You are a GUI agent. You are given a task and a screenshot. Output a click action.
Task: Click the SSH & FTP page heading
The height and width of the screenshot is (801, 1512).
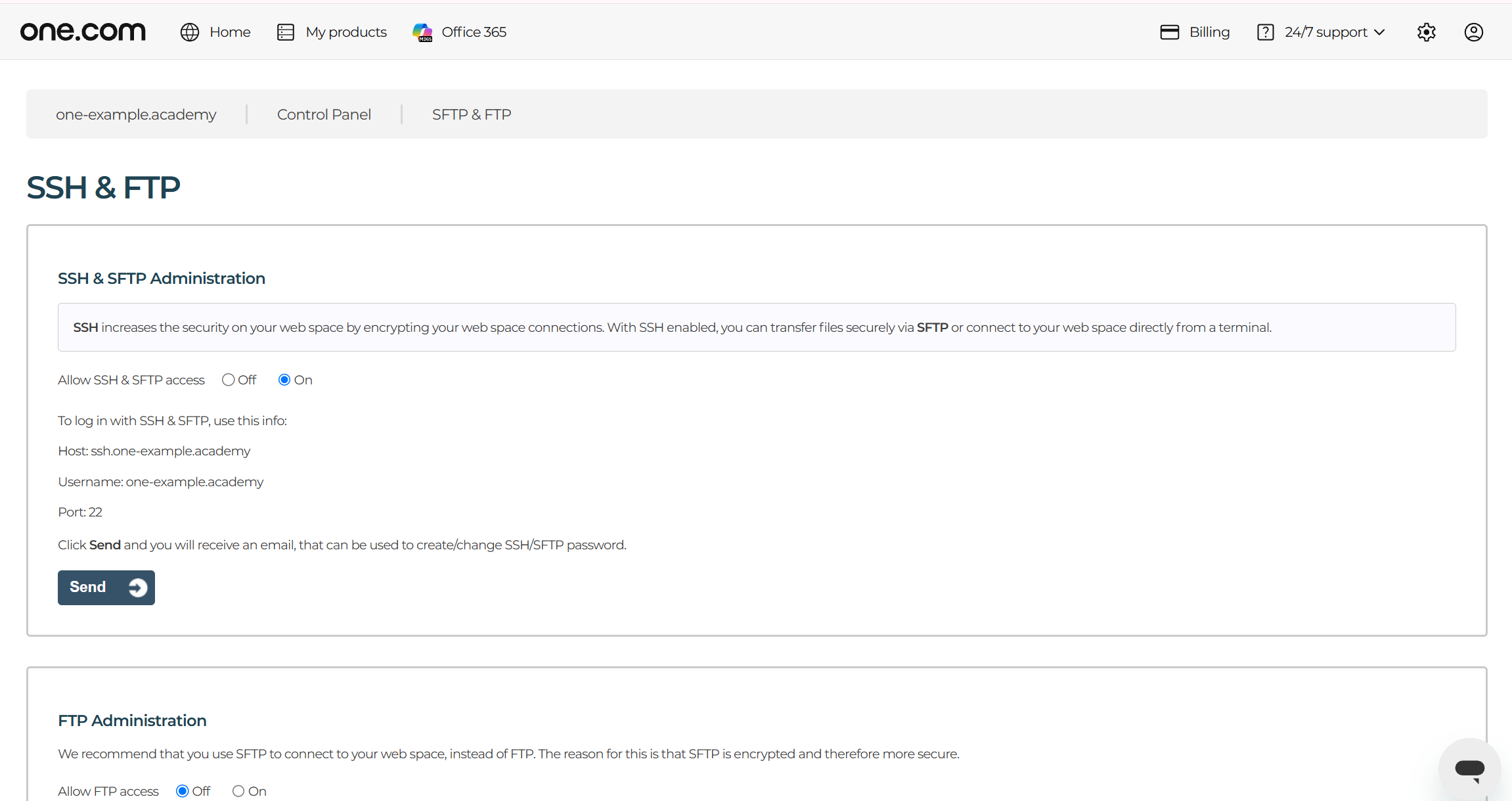click(103, 188)
